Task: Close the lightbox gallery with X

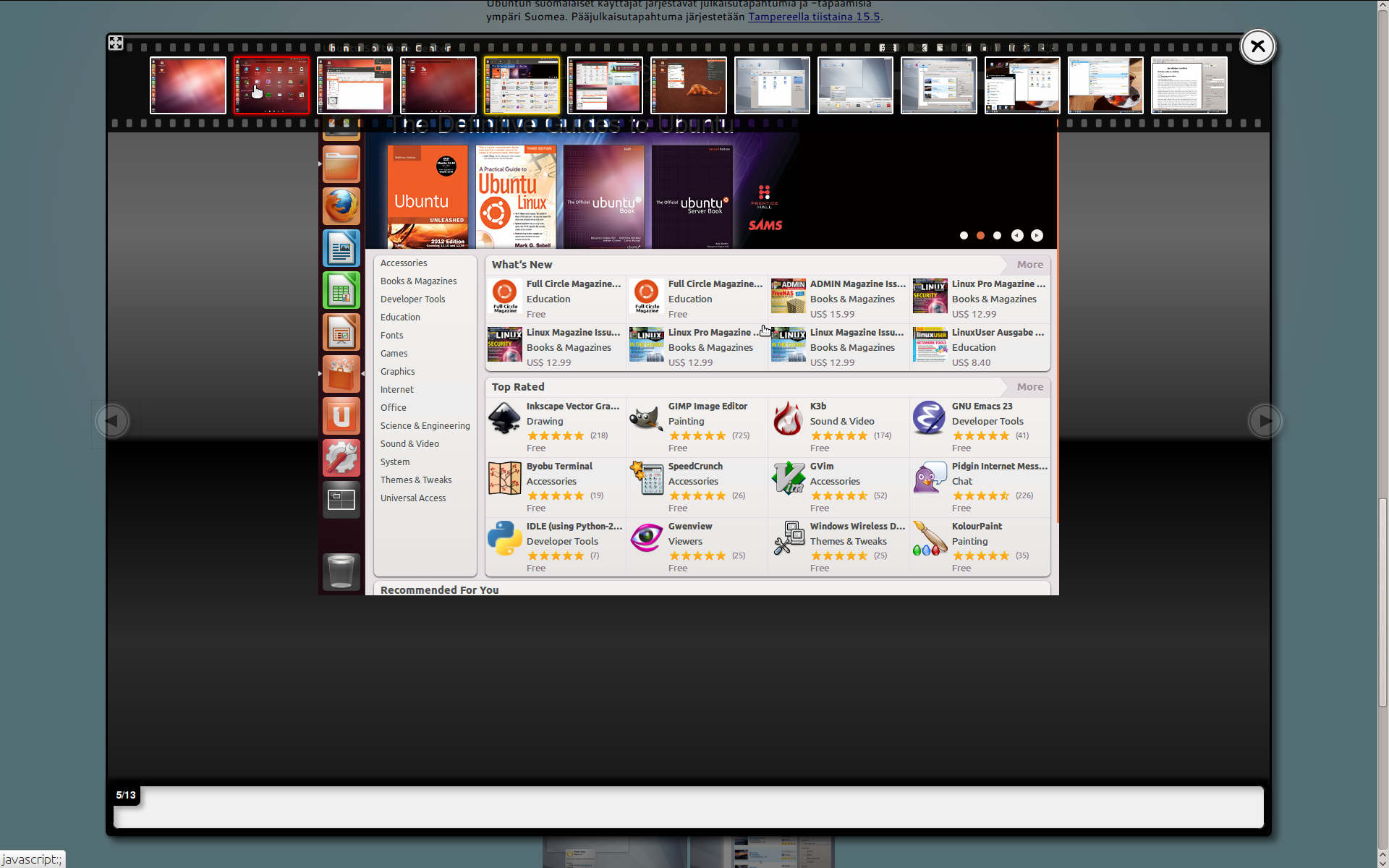Action: [1257, 47]
